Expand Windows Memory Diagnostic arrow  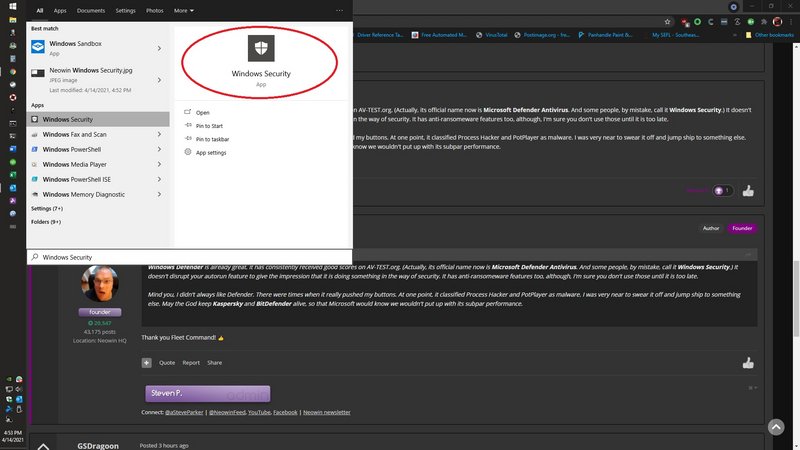[159, 194]
